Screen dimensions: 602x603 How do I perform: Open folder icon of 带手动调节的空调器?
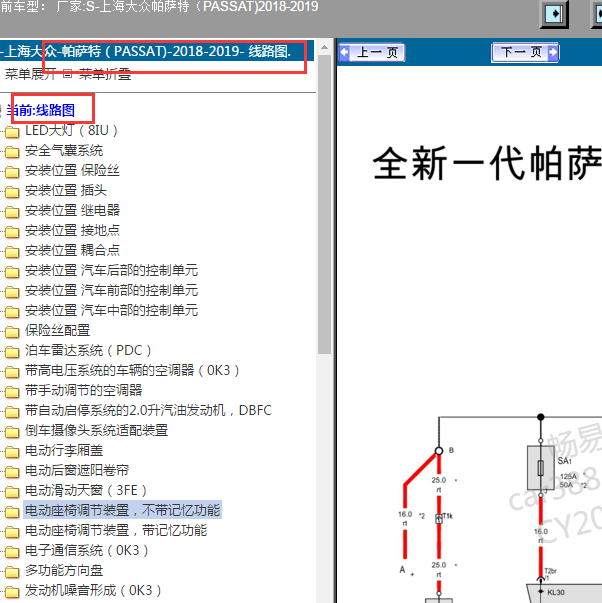[x=12, y=392]
